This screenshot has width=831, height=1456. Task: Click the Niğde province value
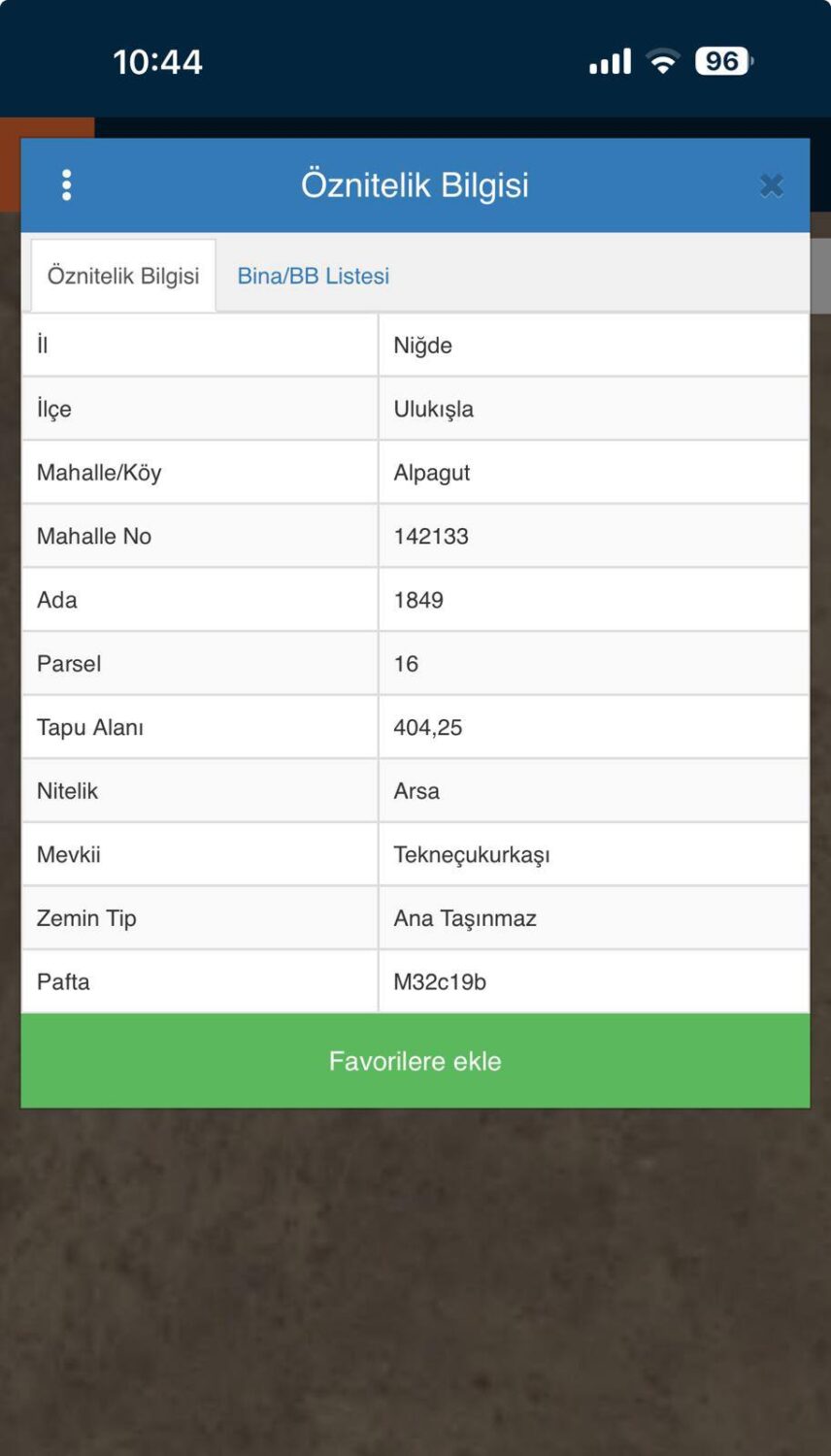click(422, 346)
